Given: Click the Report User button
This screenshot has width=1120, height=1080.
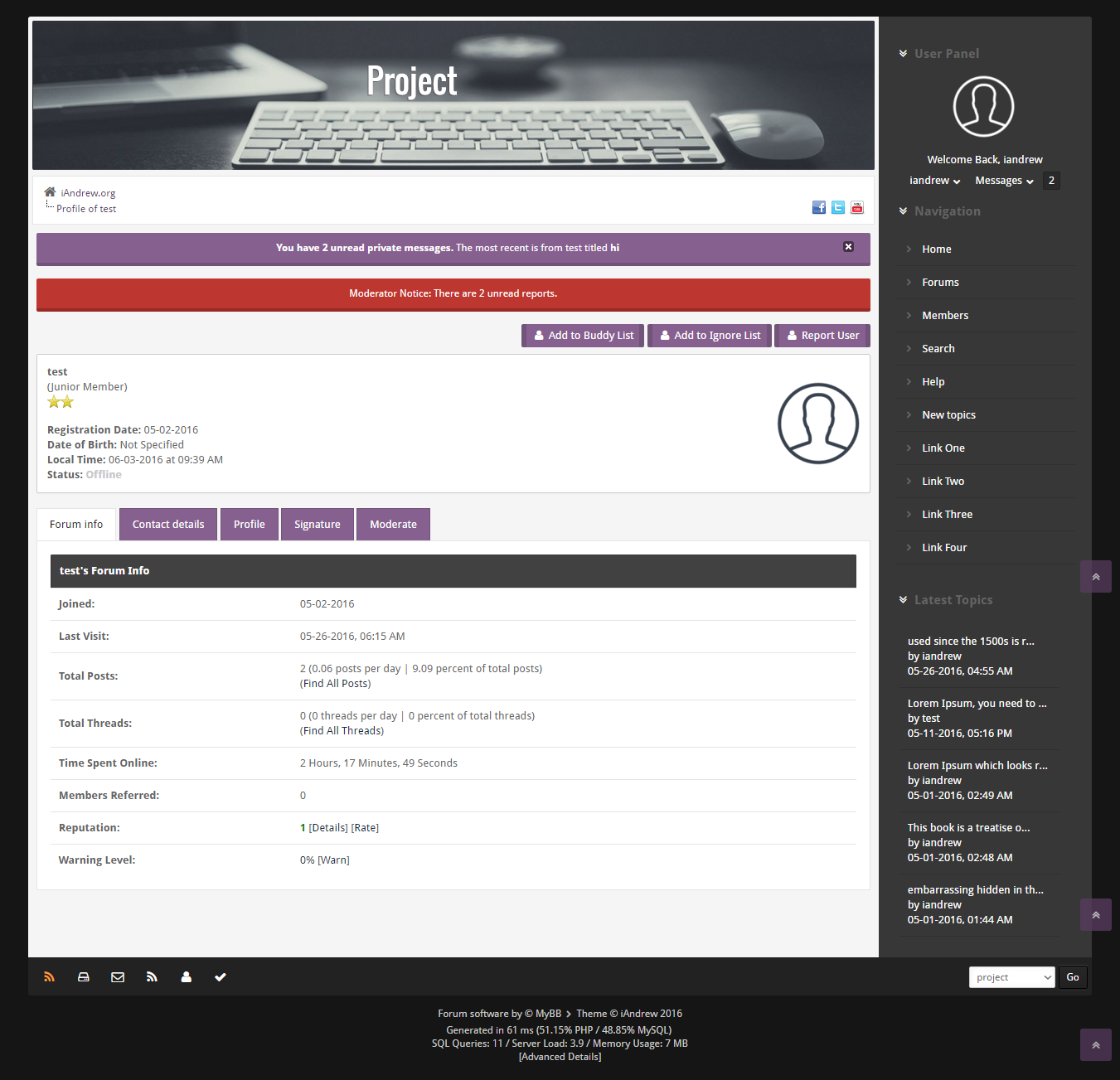Looking at the screenshot, I should tap(822, 336).
